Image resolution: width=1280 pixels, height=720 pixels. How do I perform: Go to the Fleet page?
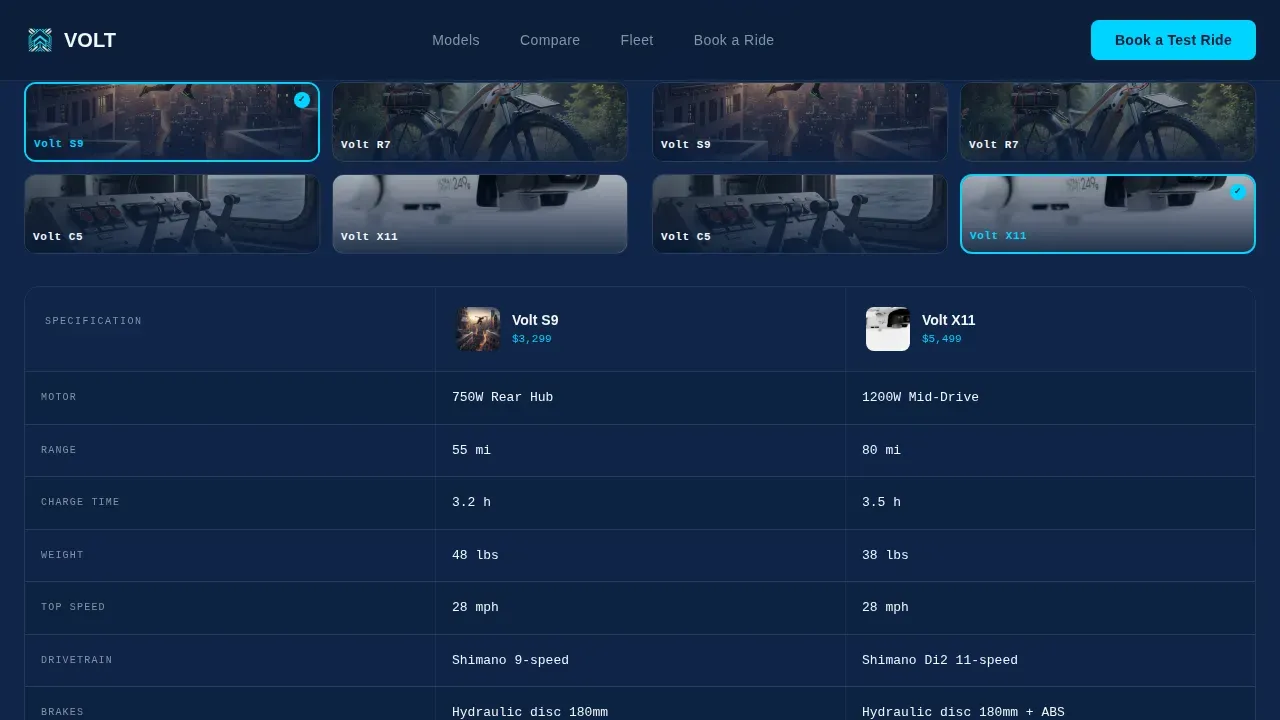coord(637,40)
